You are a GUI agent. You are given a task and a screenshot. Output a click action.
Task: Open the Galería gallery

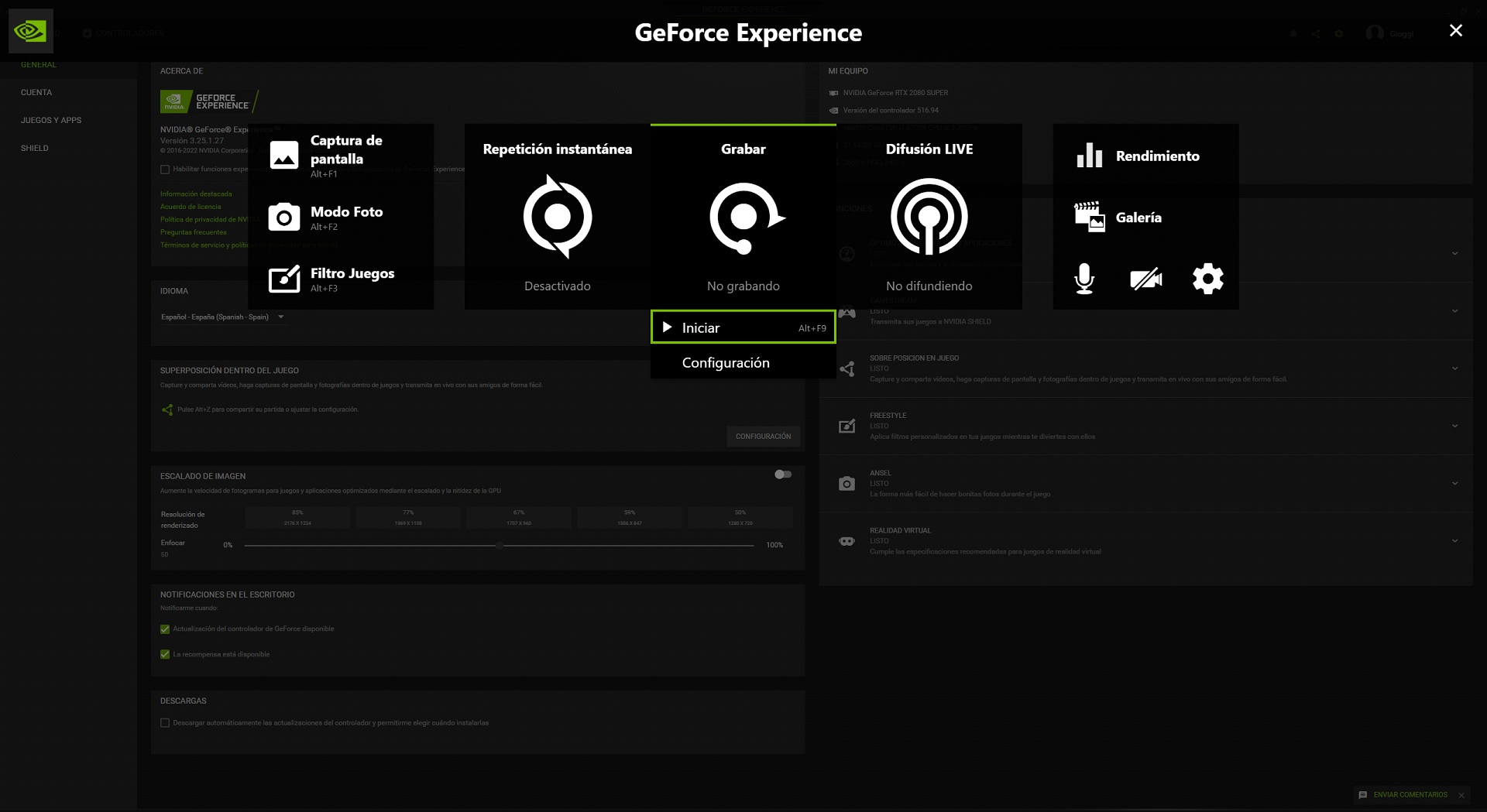tap(1146, 218)
